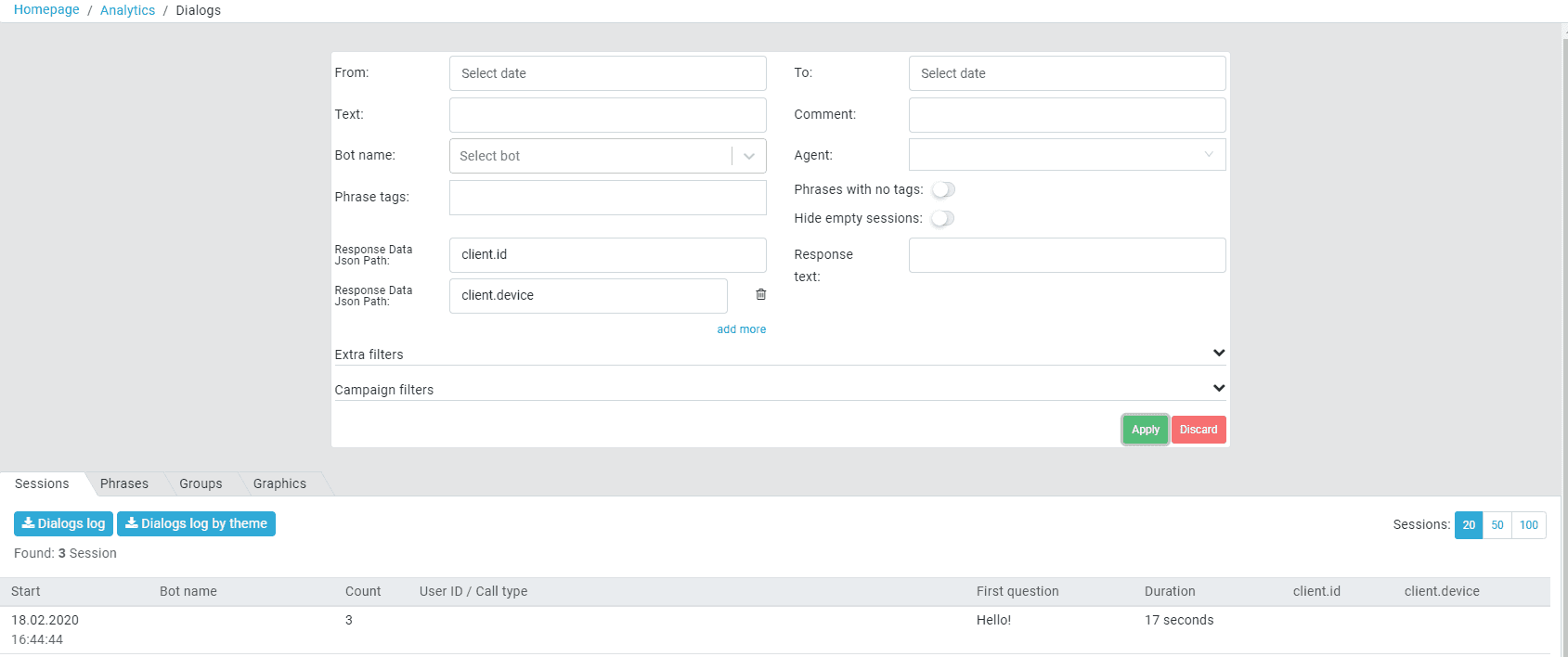
Task: Click the Discard button
Action: [1199, 430]
